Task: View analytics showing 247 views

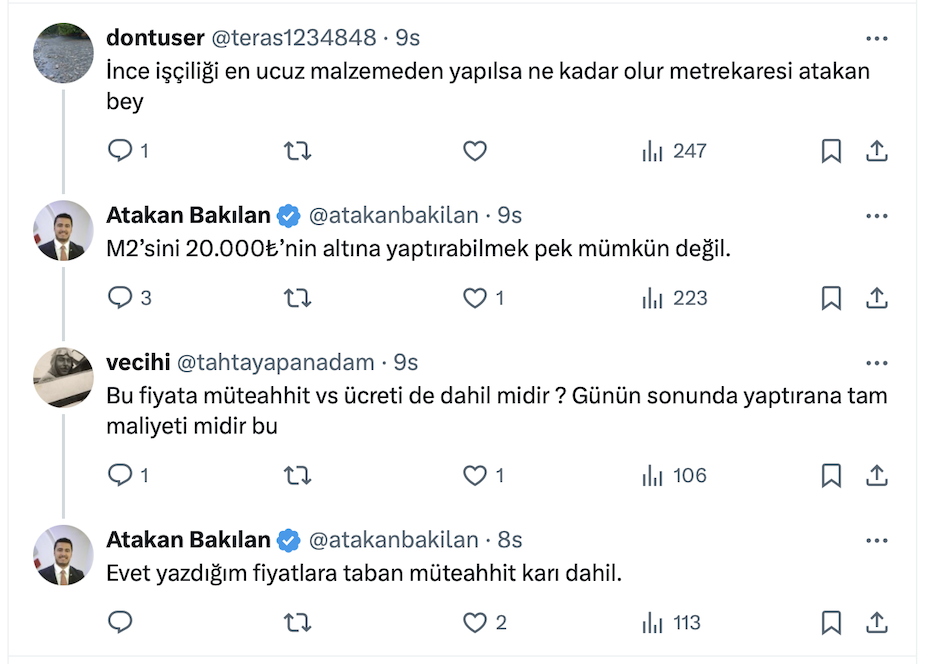Action: coord(674,151)
